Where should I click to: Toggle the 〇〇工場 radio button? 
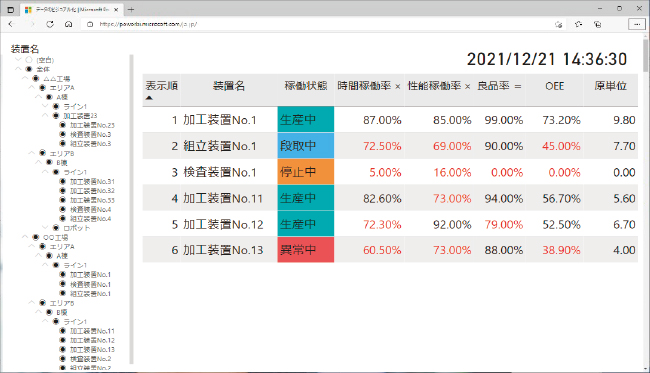pyautogui.click(x=36, y=237)
